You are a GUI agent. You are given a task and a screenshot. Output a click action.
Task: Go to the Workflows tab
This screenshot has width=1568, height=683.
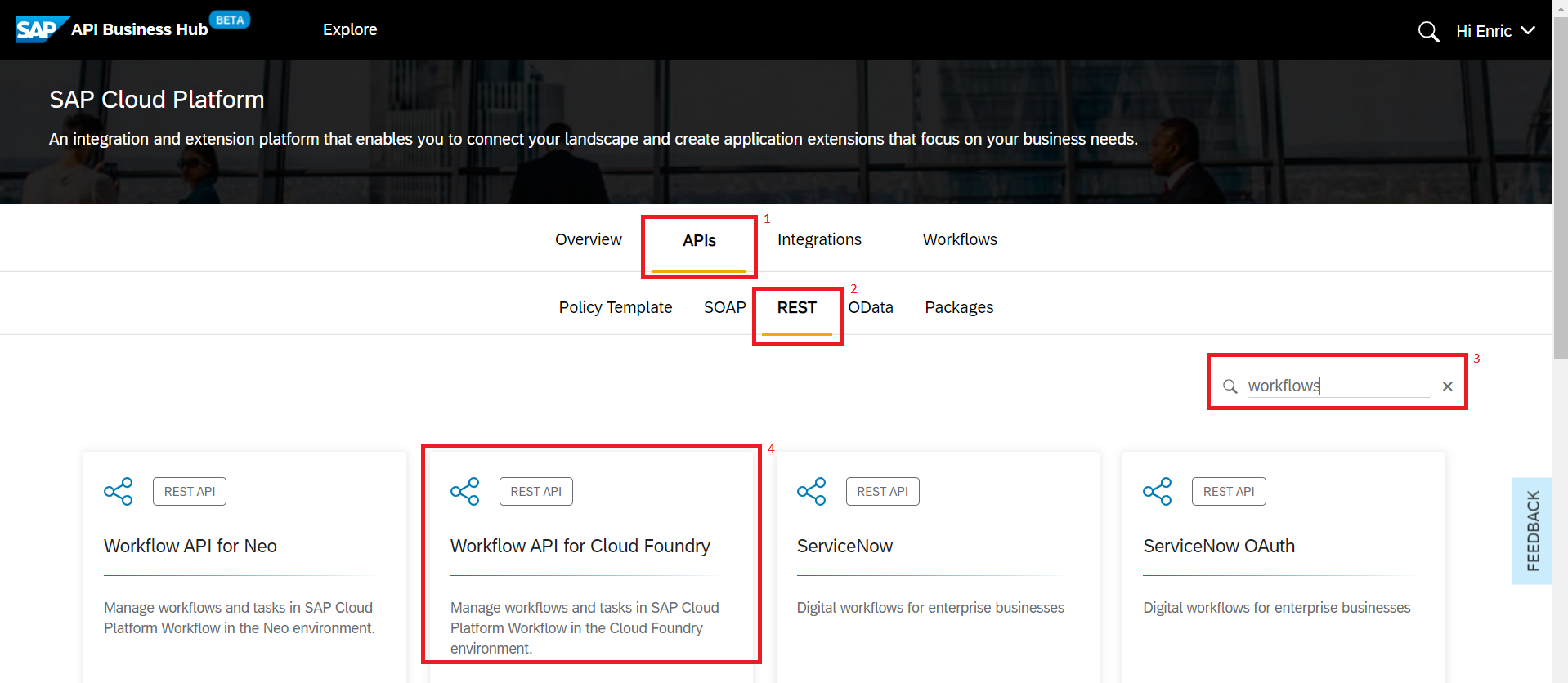(x=960, y=239)
